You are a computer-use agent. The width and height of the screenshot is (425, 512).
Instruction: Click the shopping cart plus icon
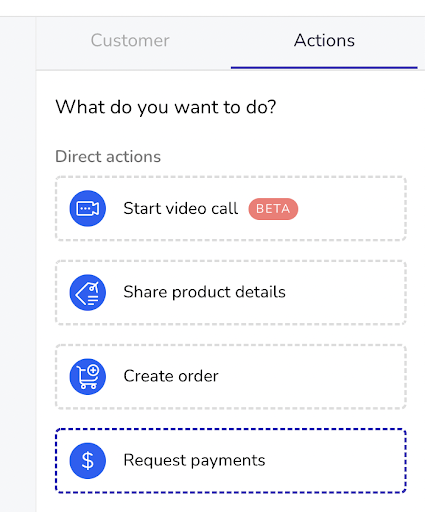click(88, 376)
